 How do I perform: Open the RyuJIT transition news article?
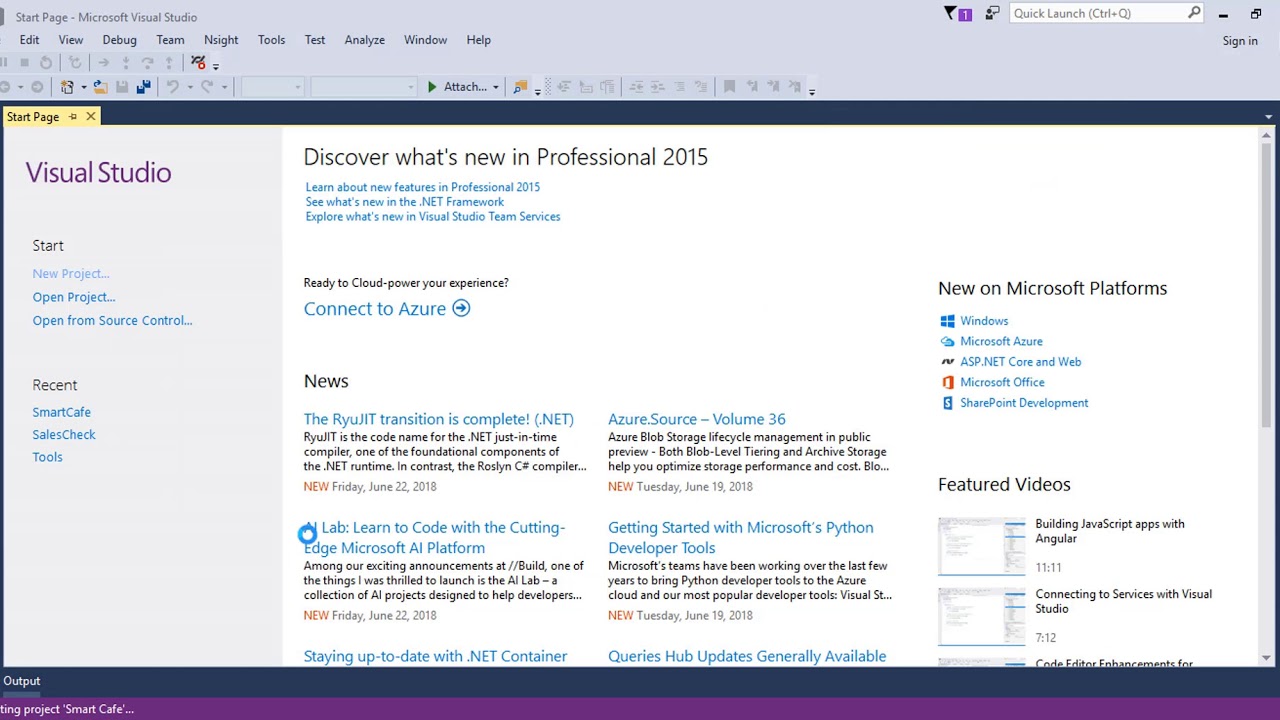coord(439,419)
